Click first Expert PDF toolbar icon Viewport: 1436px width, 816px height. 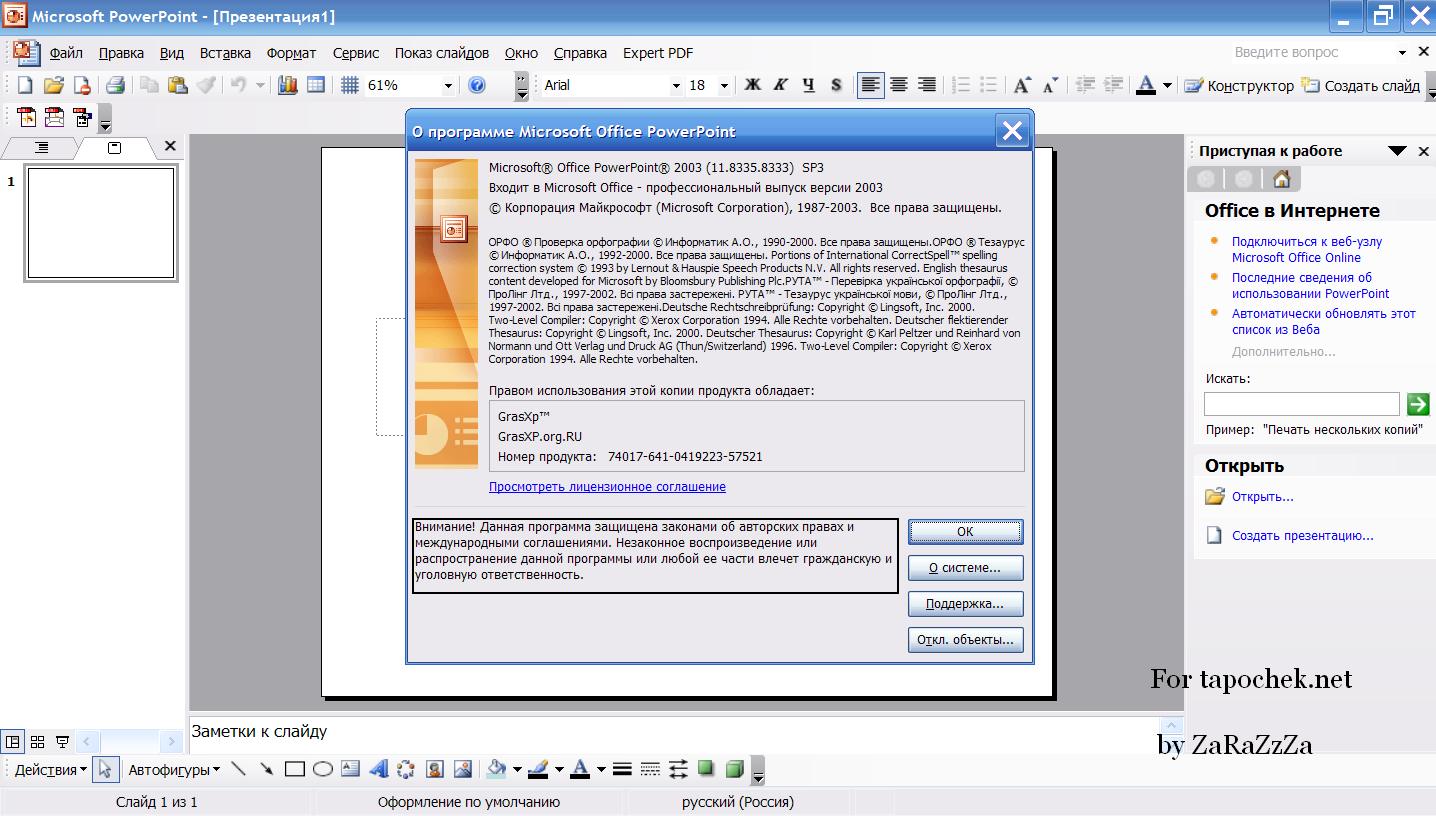coord(26,117)
